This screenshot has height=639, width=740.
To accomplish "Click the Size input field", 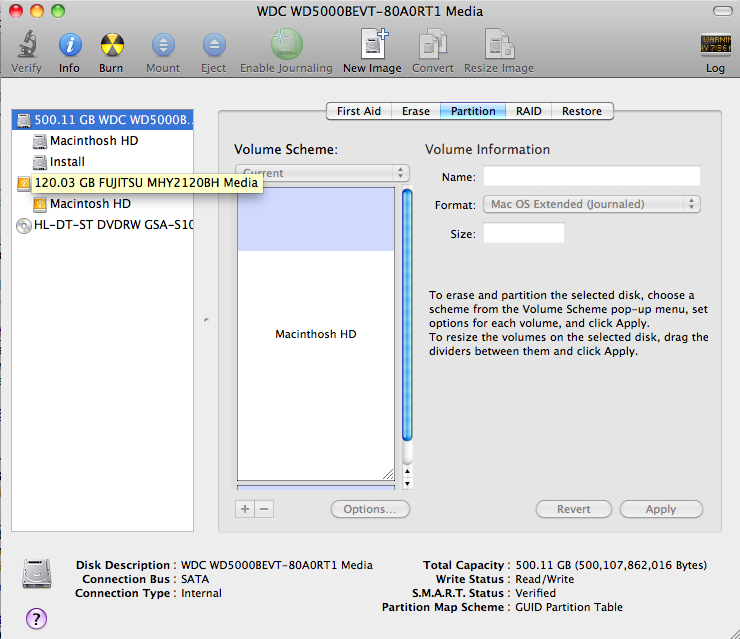I will (524, 233).
